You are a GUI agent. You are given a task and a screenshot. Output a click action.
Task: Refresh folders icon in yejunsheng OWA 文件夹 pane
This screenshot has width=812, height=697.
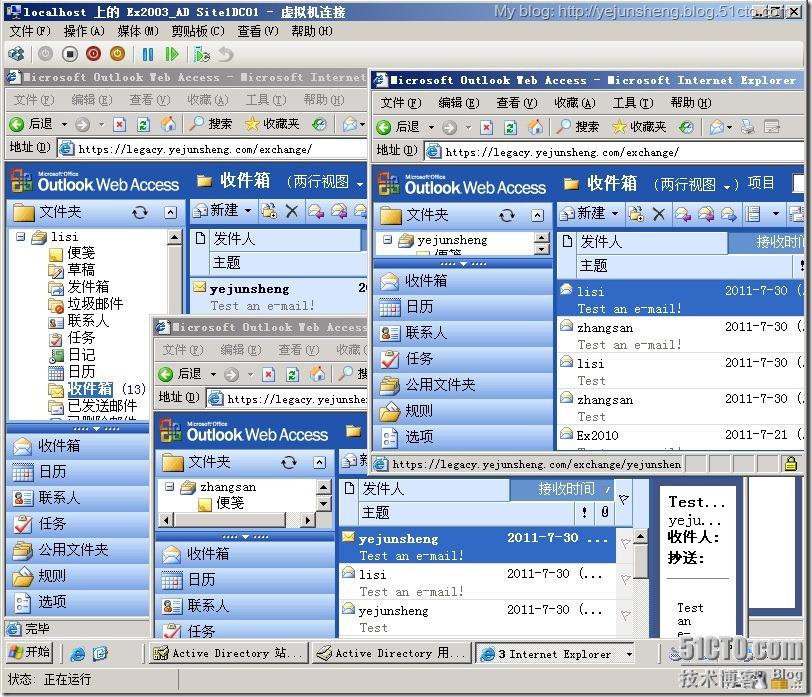pos(507,215)
